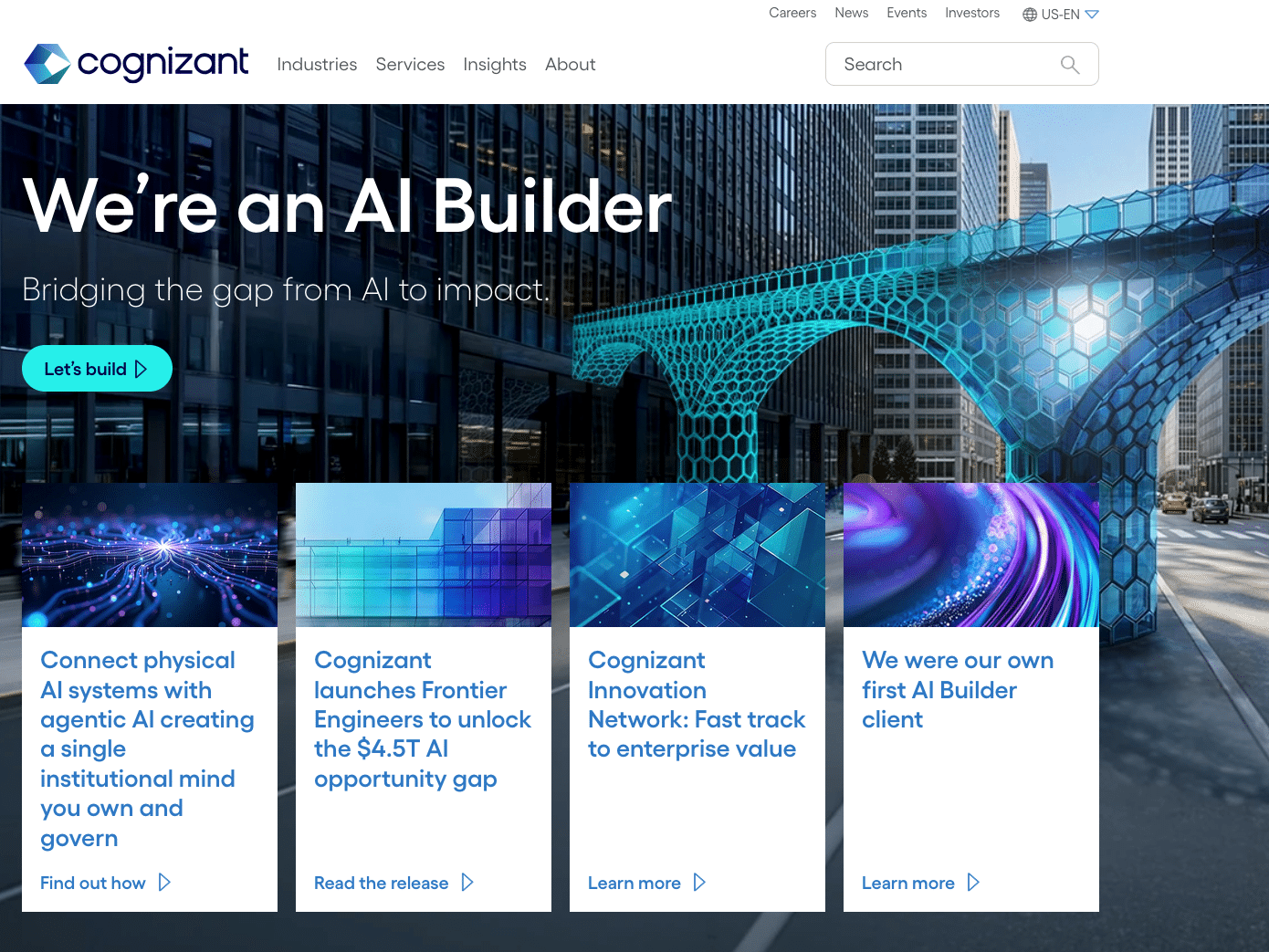This screenshot has width=1269, height=952.
Task: Click the 'We're an AI Builder' heading
Action: 348,206
